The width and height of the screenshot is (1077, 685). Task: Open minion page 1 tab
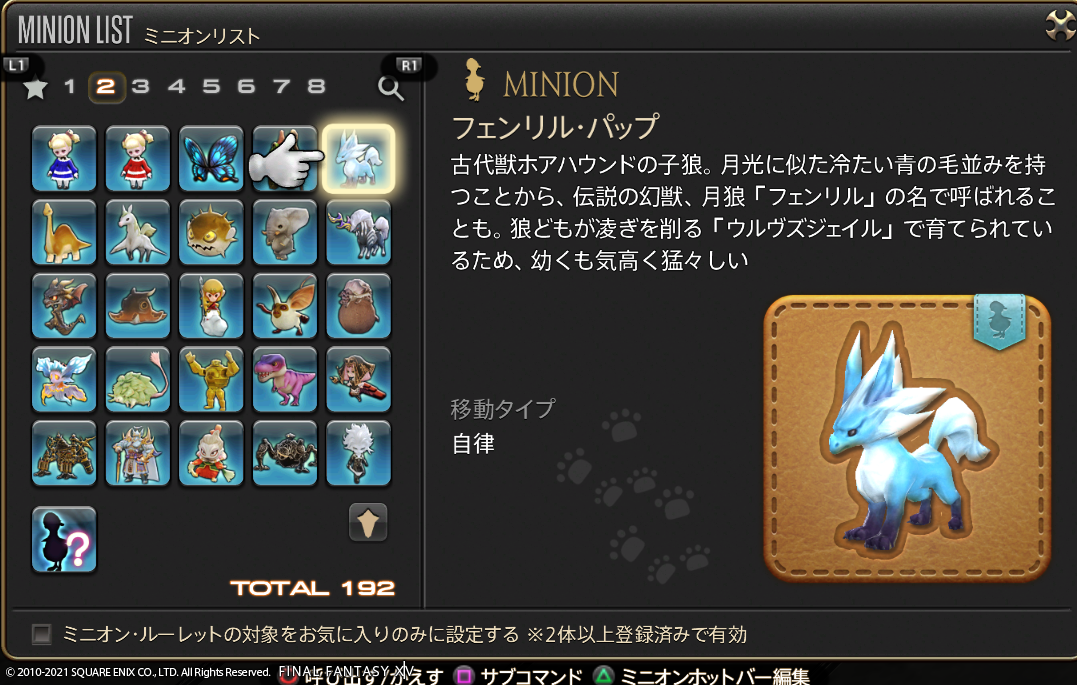pyautogui.click(x=69, y=87)
